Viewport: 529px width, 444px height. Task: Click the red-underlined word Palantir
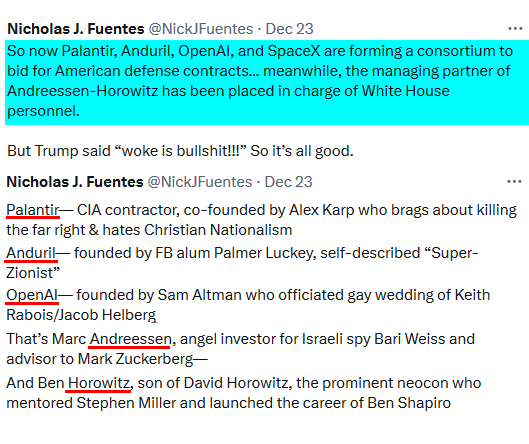coord(33,210)
